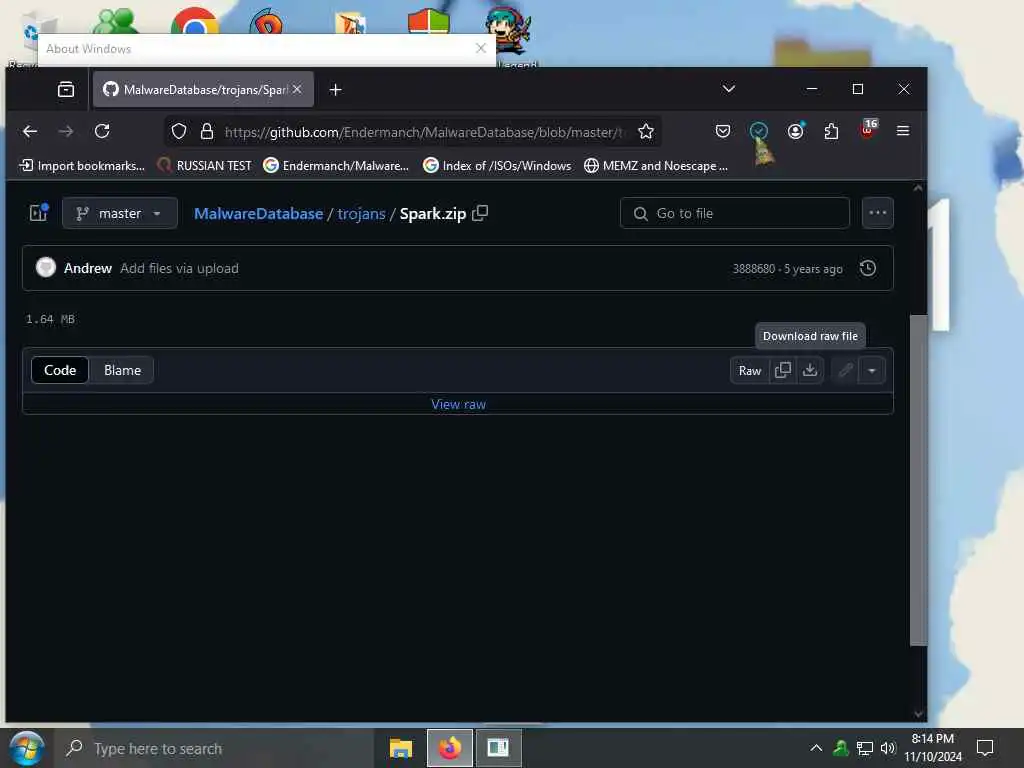Expand the GitHub file tree panel
1024x768 pixels.
[39, 213]
